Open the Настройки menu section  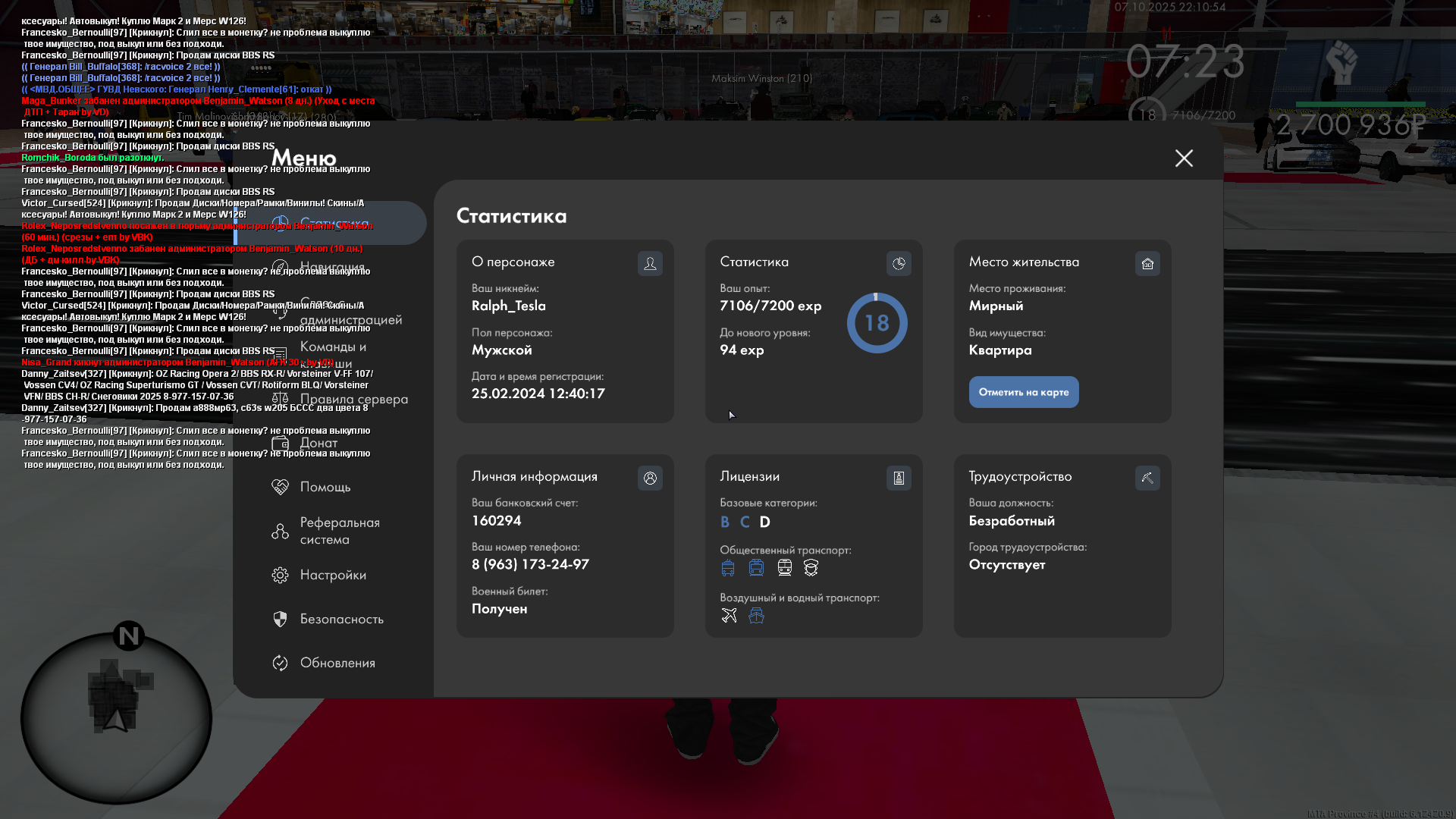point(332,575)
